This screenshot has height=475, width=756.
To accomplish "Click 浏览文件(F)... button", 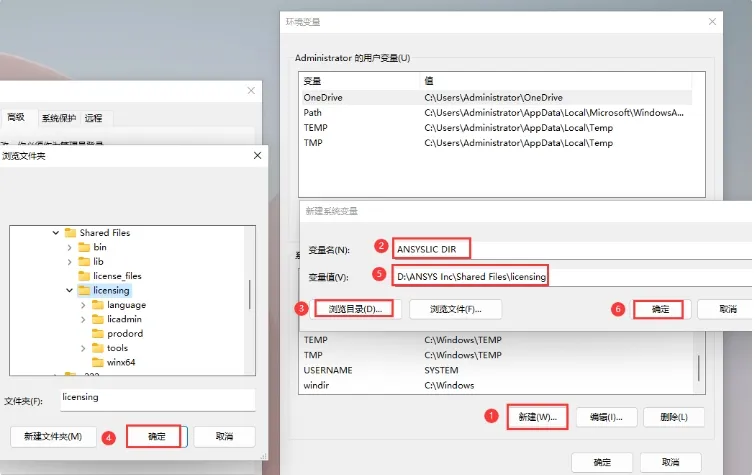I will 456,309.
